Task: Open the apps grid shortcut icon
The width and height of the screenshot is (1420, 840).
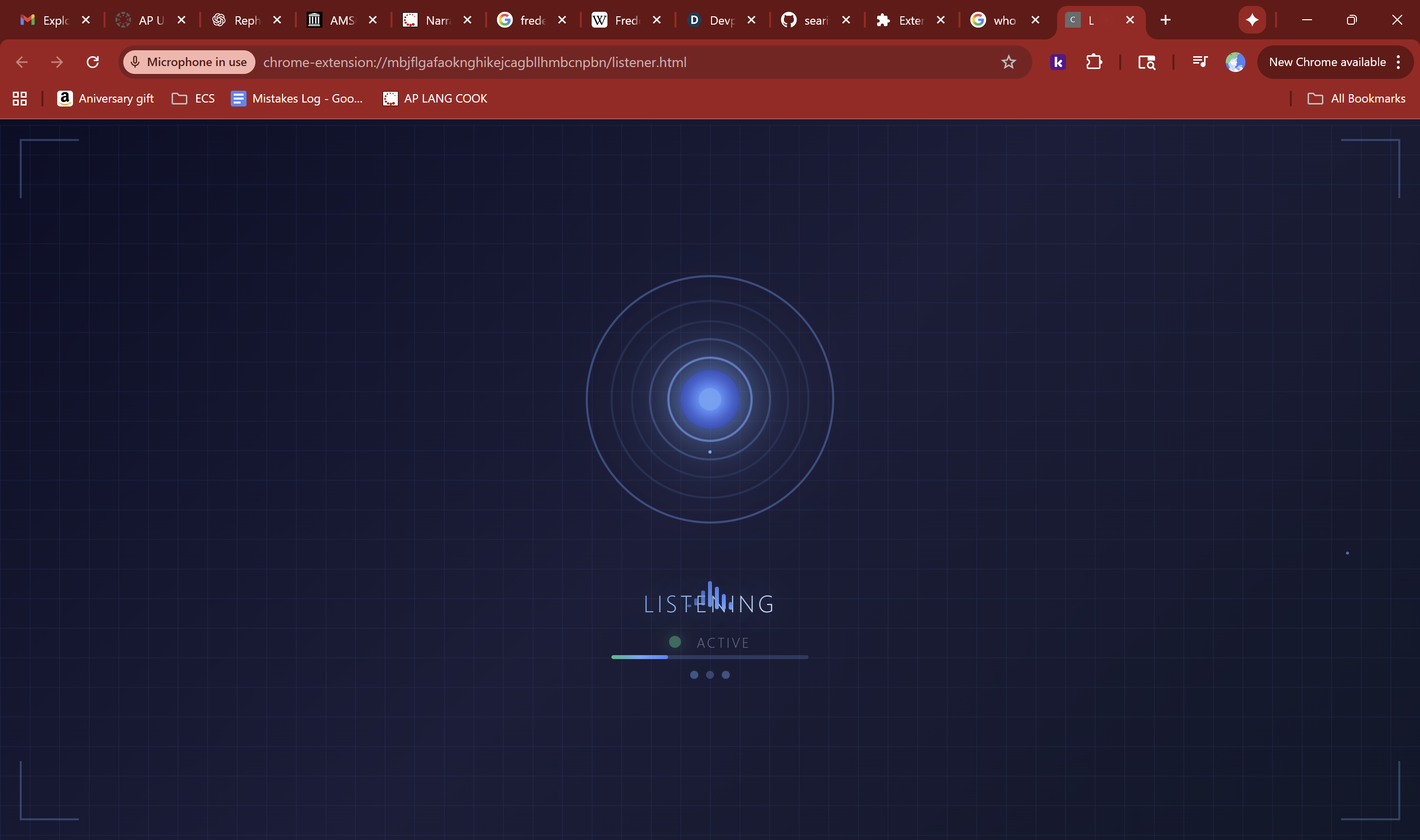Action: (20, 99)
